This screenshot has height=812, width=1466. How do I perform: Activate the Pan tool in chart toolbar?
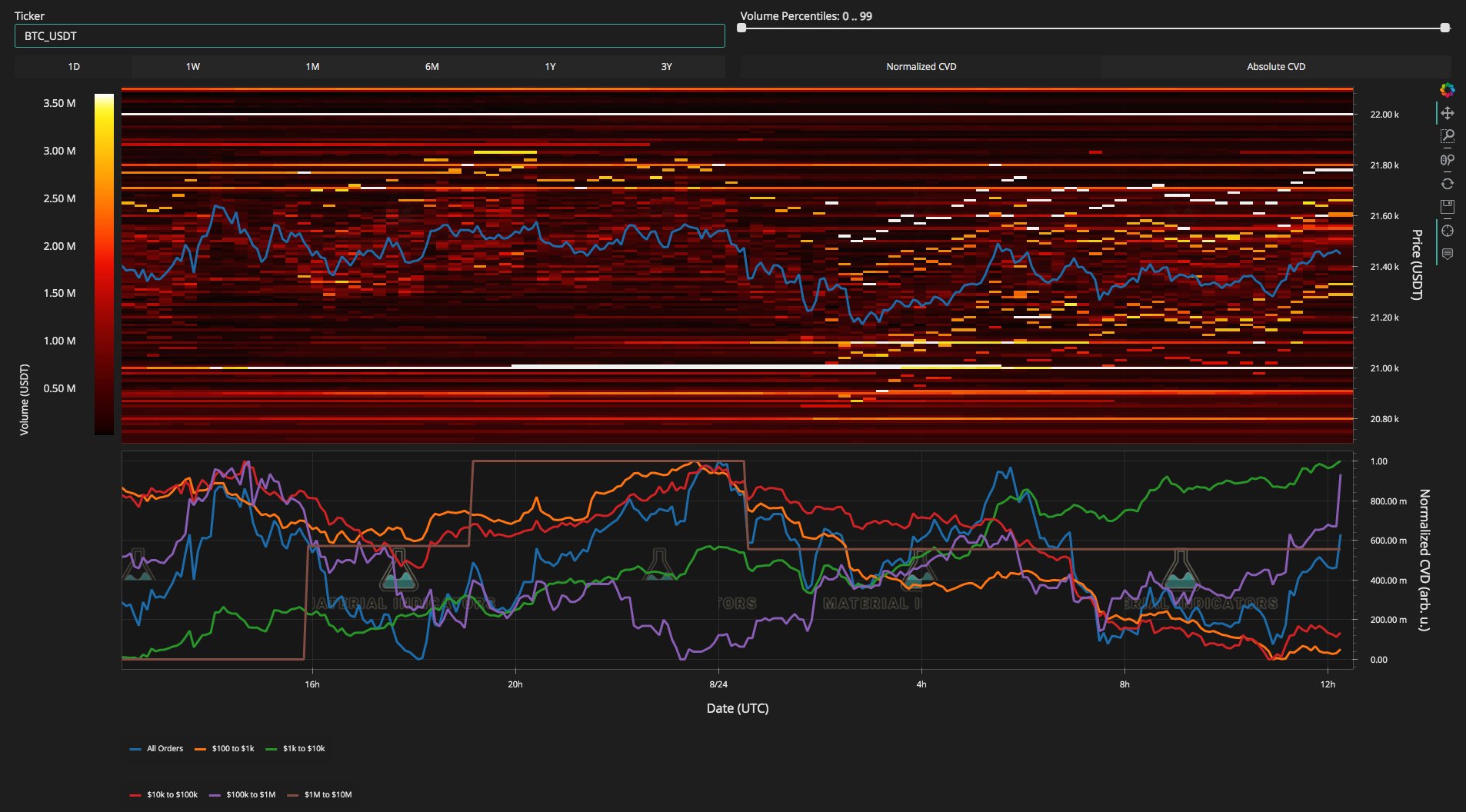[x=1447, y=114]
